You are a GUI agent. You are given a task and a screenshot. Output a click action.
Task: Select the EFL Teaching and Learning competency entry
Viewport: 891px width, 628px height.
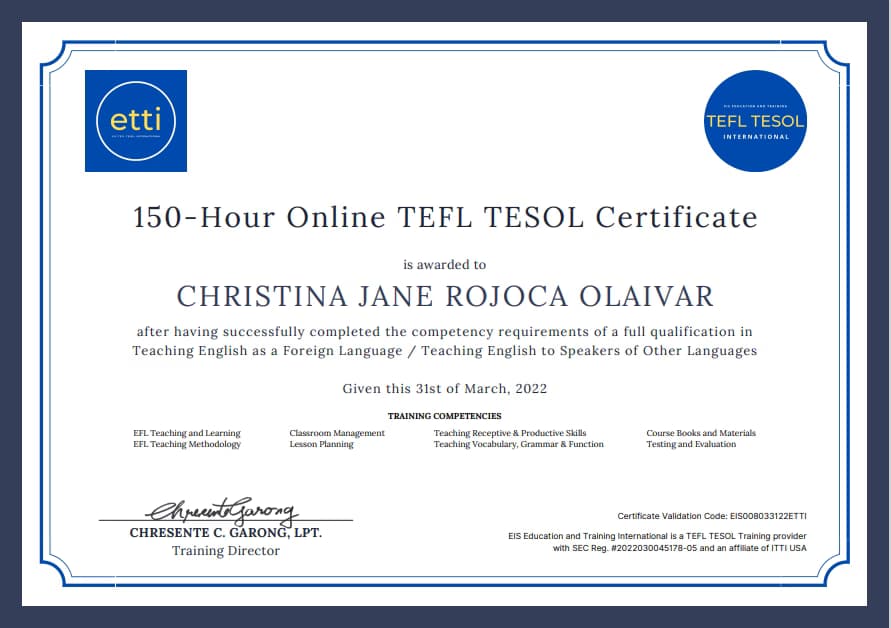188,433
